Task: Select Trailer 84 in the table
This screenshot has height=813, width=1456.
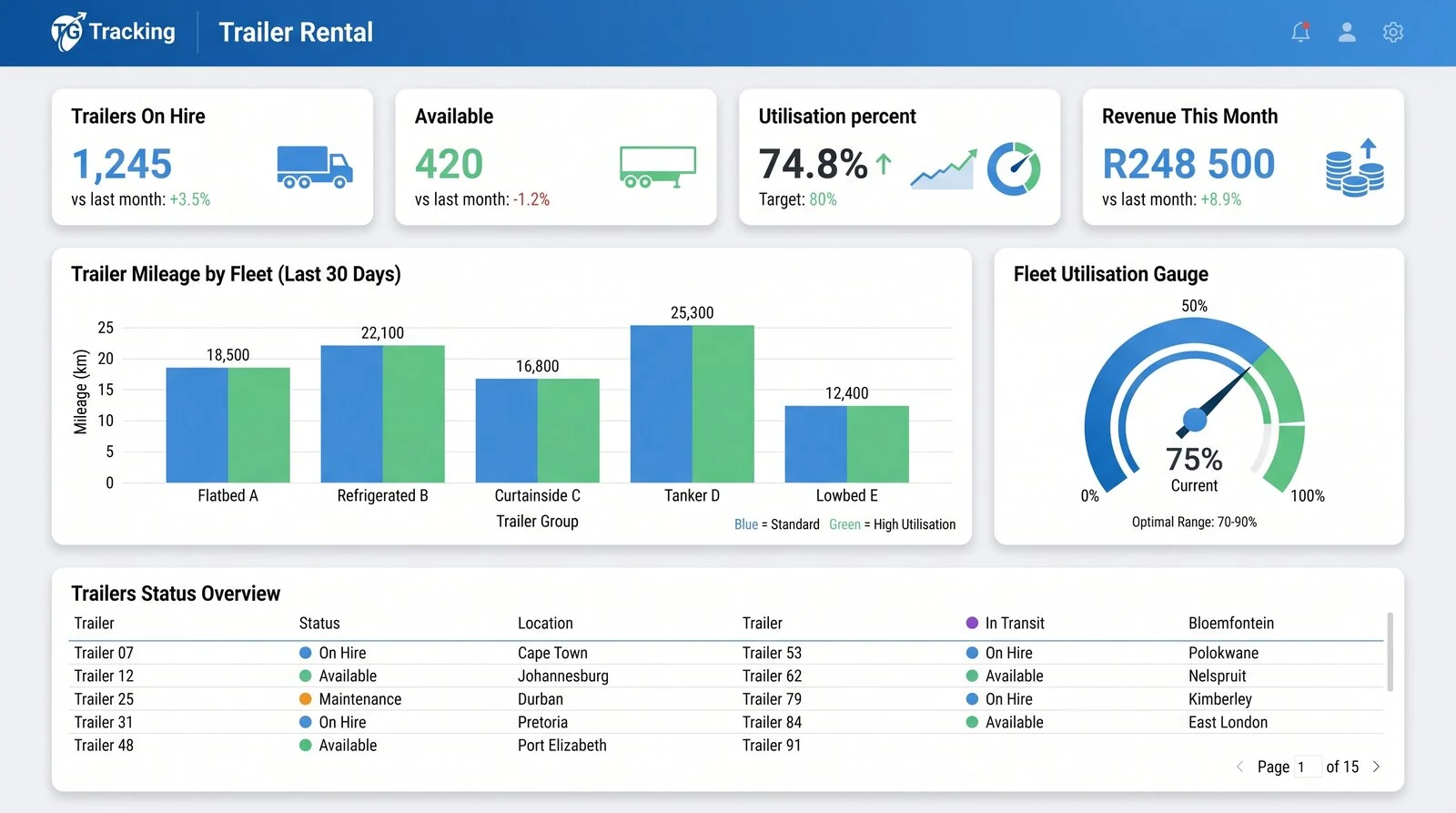Action: click(x=772, y=722)
